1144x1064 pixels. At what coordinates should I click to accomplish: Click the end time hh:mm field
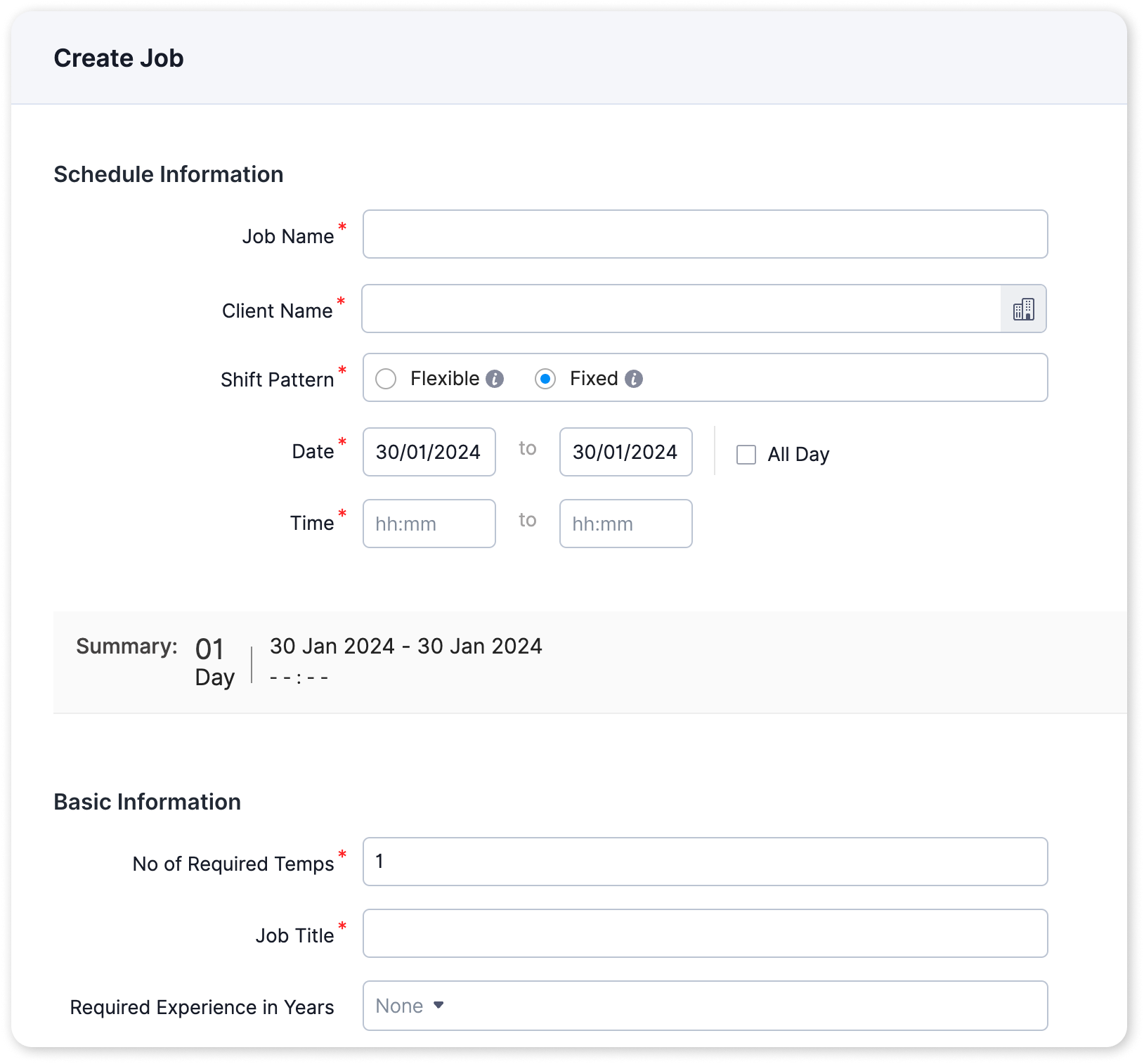tap(626, 524)
